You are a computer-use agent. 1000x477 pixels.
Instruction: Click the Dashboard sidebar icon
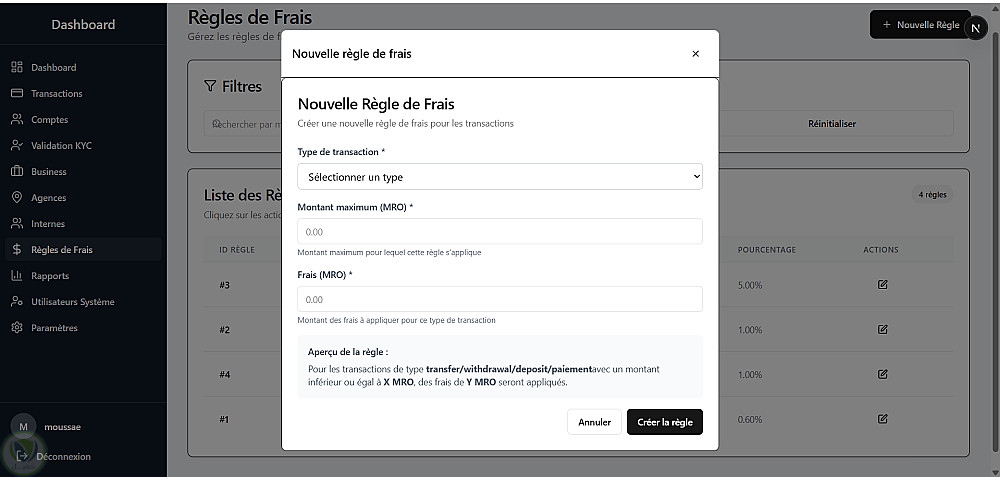click(17, 68)
